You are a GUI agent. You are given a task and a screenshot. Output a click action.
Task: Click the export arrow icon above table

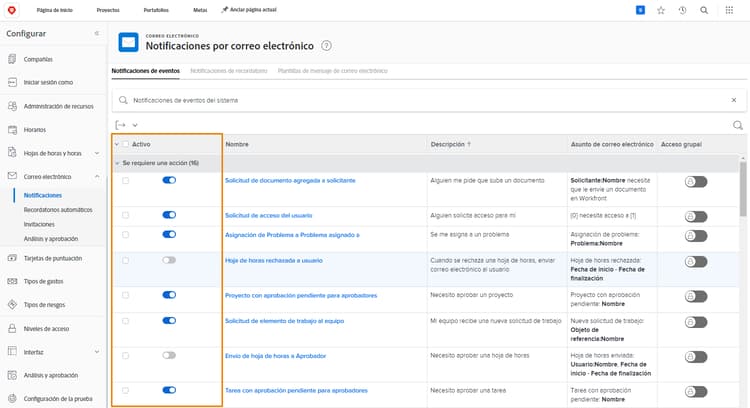121,125
